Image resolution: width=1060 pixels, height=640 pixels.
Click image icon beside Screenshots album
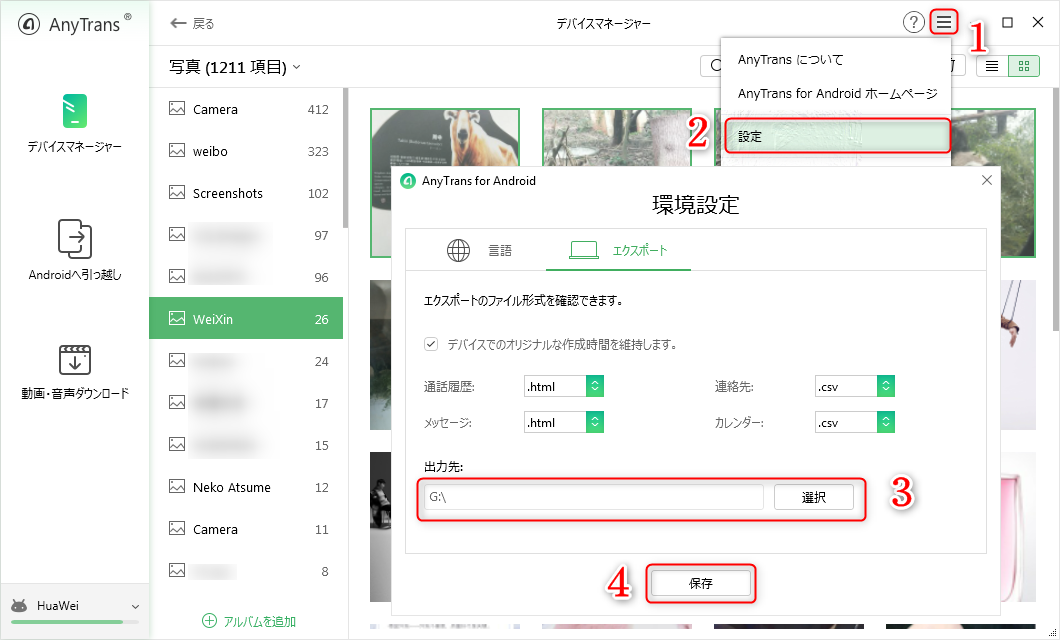(177, 192)
